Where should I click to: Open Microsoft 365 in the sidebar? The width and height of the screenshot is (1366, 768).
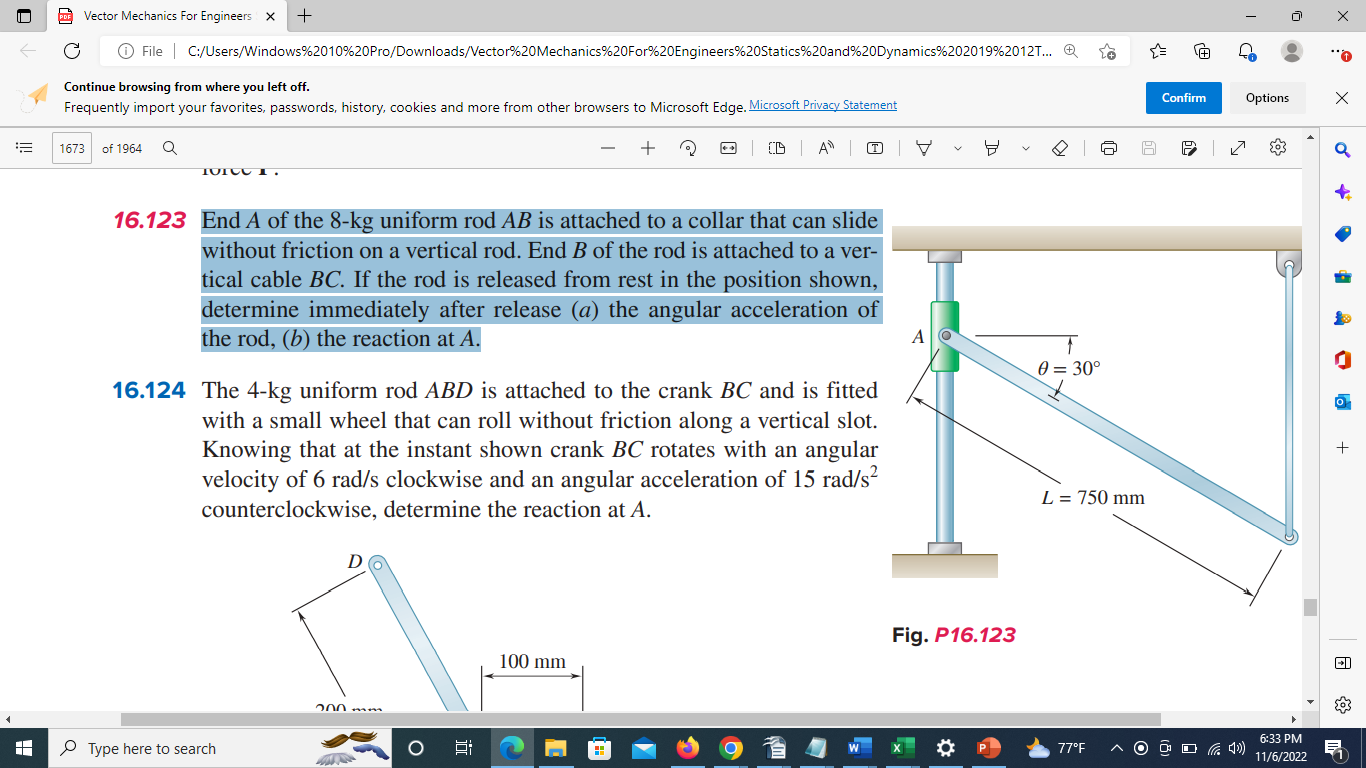pyautogui.click(x=1345, y=360)
